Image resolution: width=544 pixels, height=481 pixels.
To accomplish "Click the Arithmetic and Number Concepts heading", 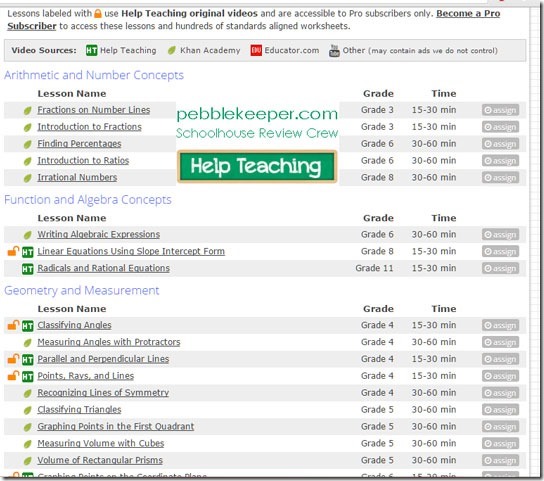I will point(94,75).
